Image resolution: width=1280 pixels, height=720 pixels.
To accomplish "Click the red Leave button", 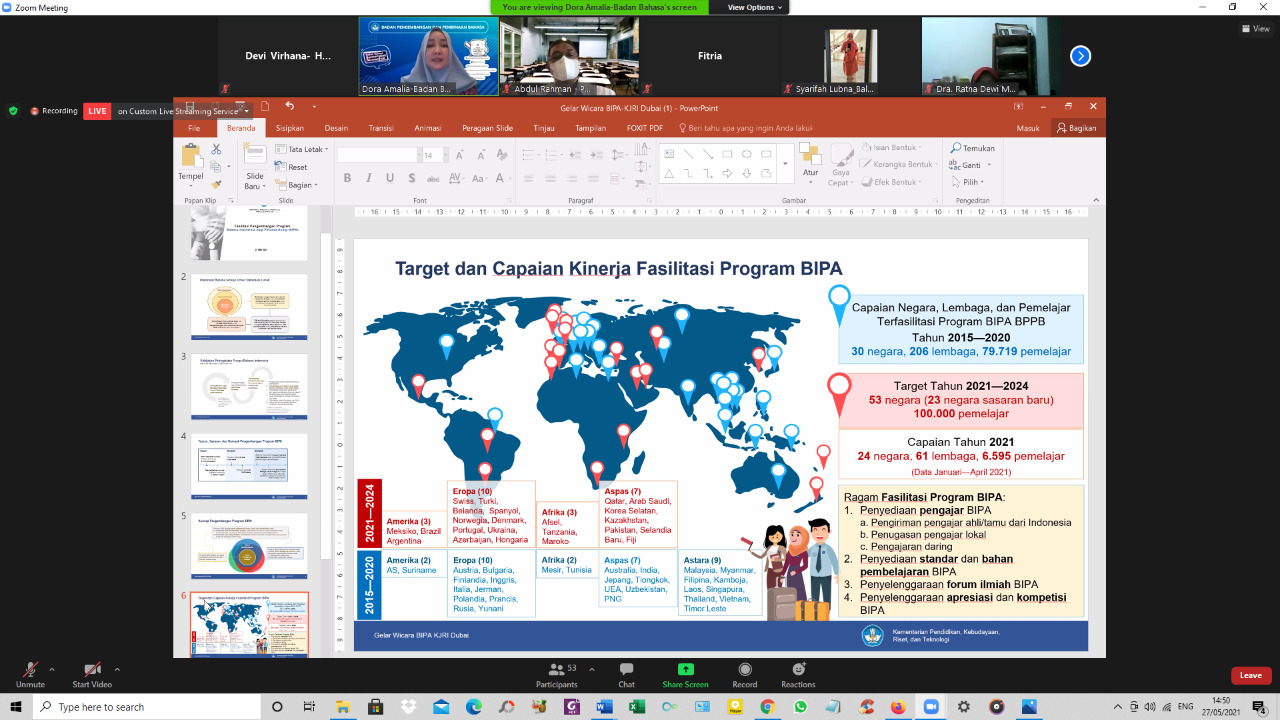I will [1250, 675].
